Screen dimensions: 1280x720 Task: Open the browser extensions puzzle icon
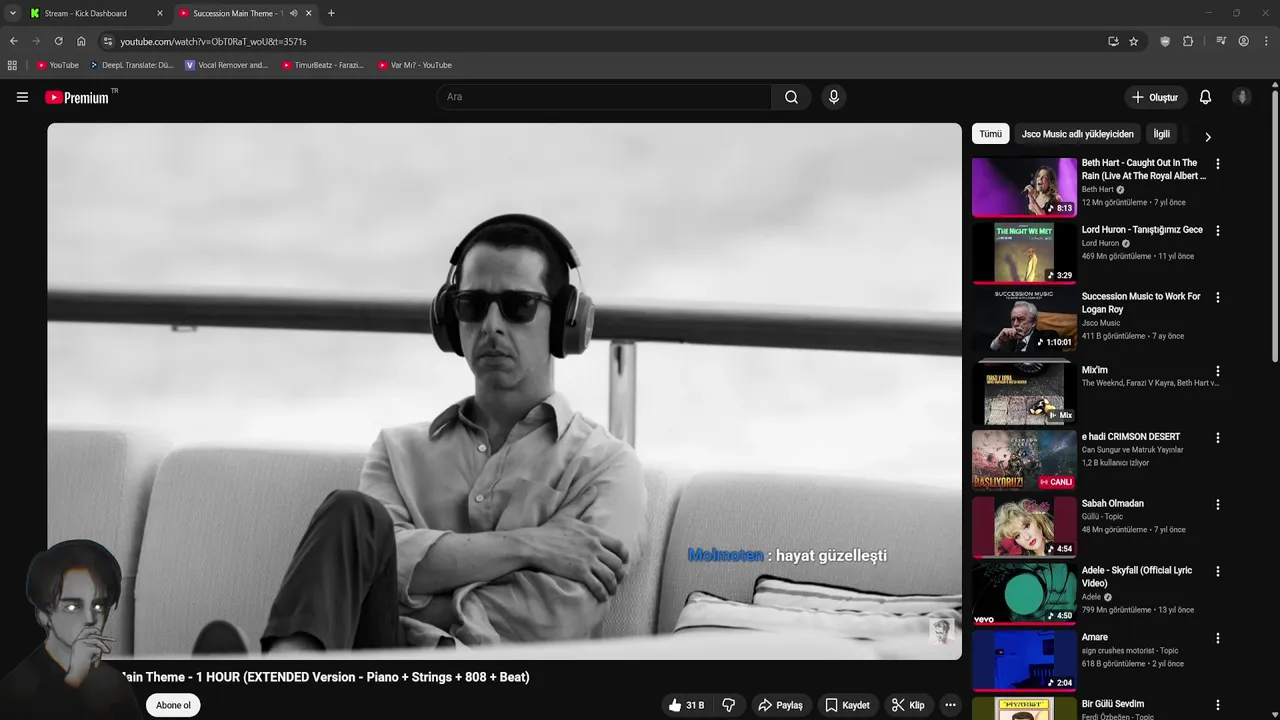(1188, 41)
